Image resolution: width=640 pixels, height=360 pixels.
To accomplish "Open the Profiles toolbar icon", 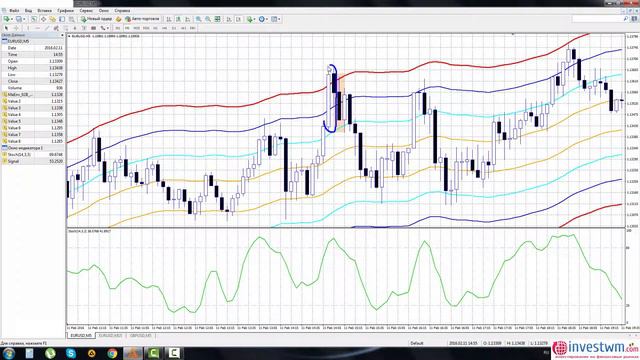I will (18, 19).
